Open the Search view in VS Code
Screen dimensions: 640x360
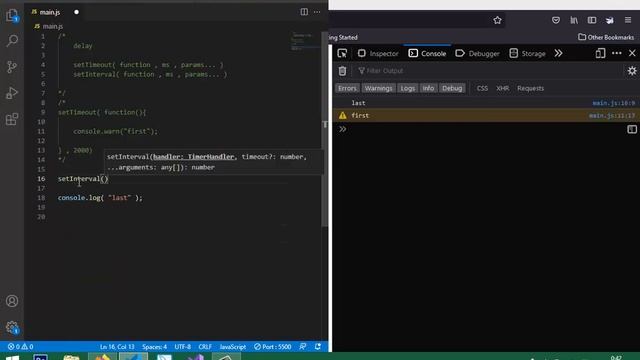tap(12, 40)
